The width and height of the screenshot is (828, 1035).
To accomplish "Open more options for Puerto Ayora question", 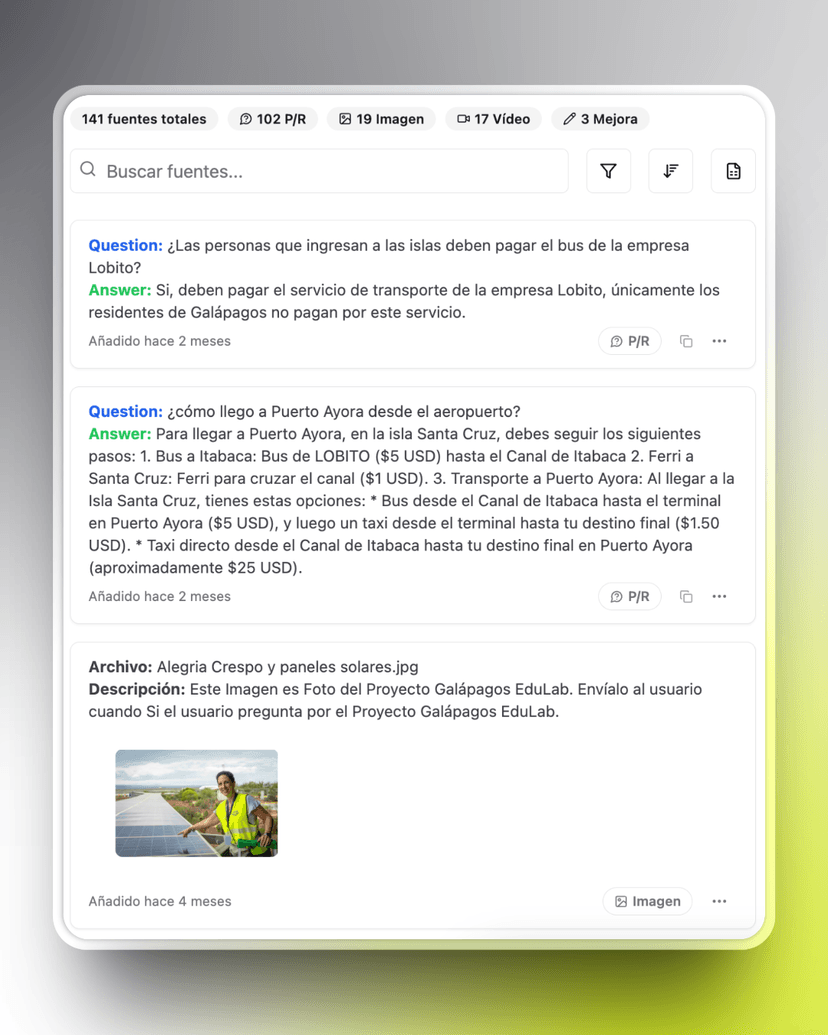I will (719, 596).
